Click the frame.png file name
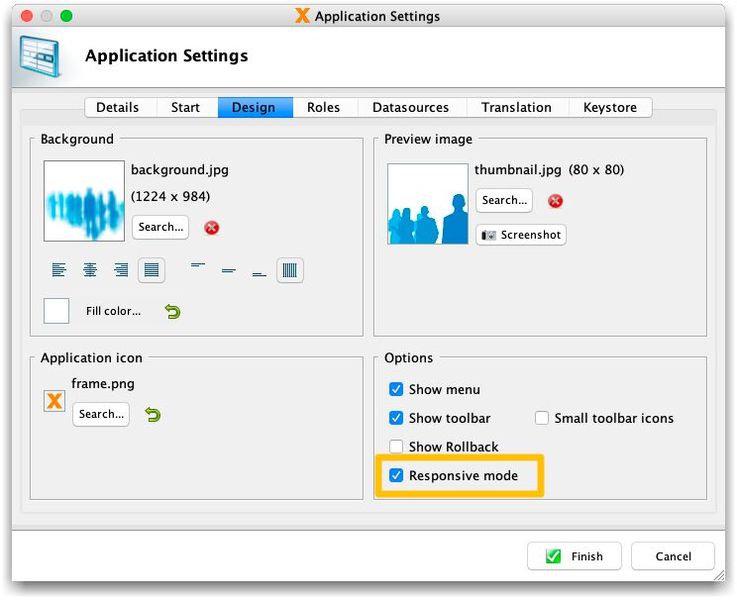Viewport: 737px width, 600px height. coord(103,384)
